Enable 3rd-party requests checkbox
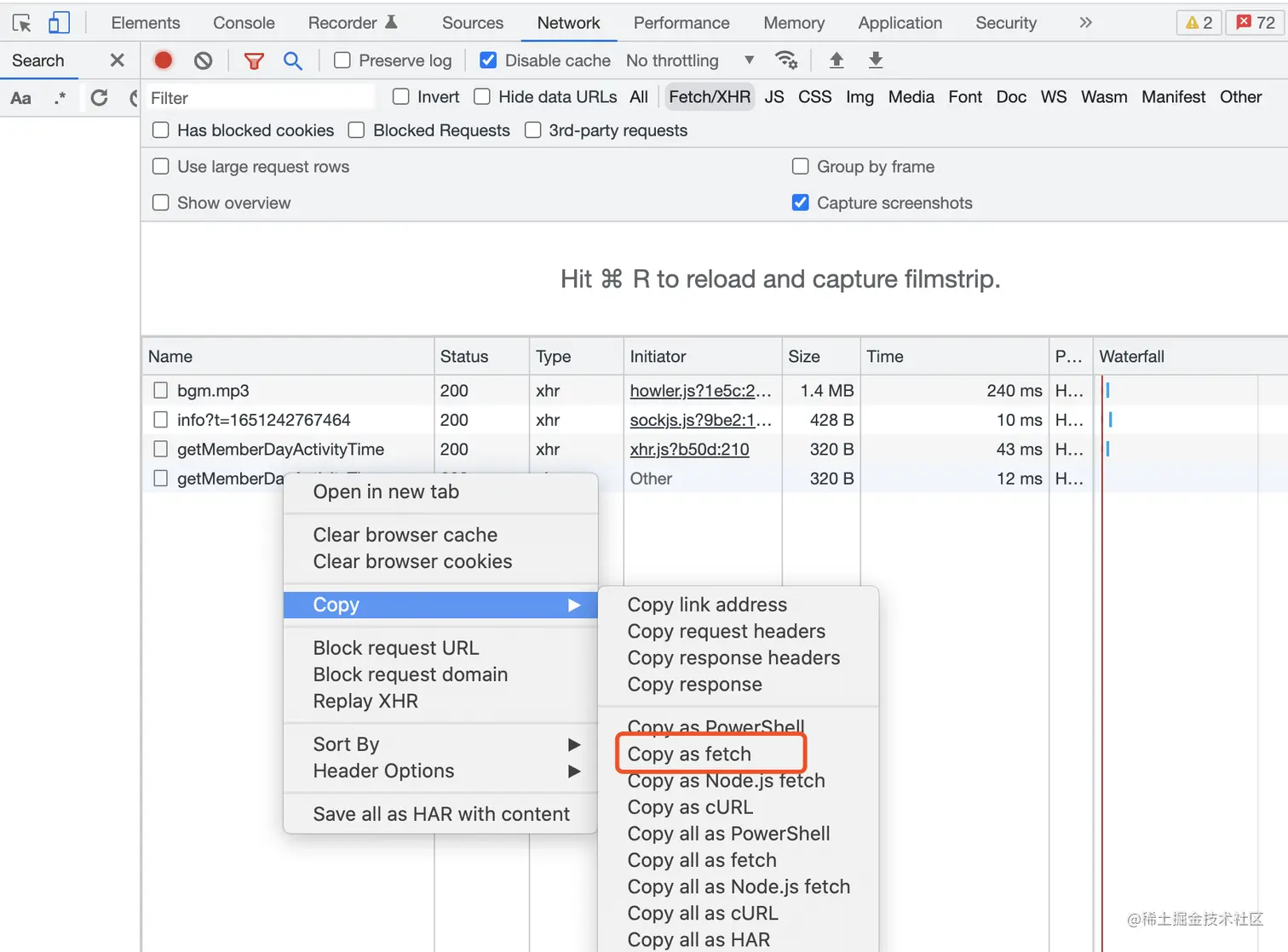Viewport: 1288px width, 952px height. (x=533, y=130)
